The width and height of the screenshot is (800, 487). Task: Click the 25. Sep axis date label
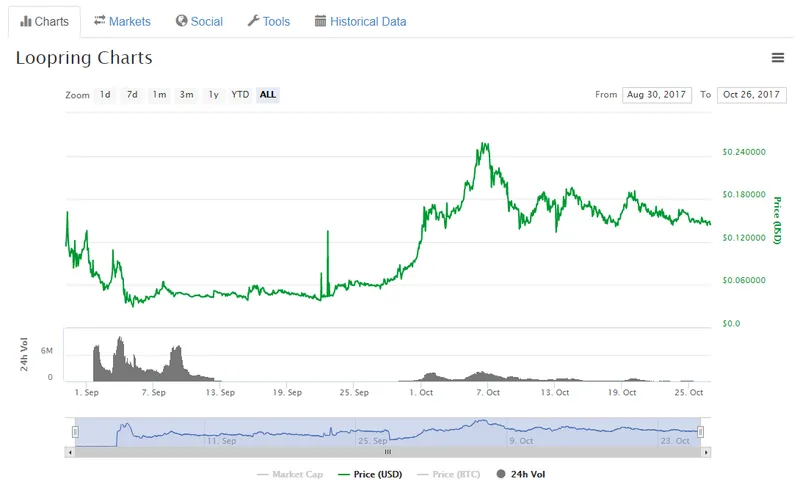[354, 393]
